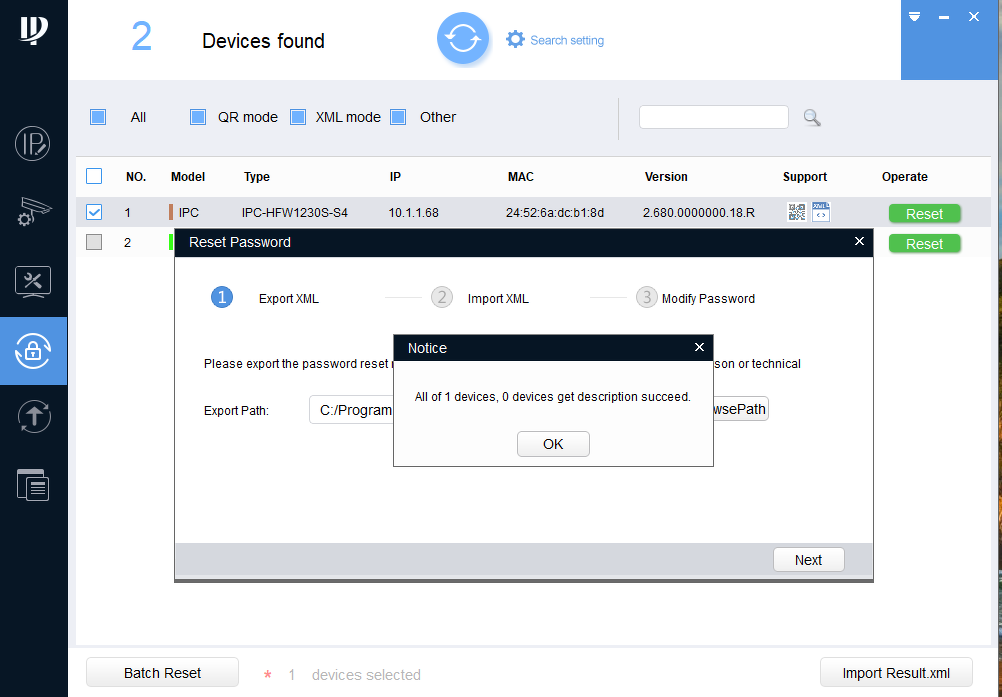Viewport: 1002px width, 697px height.
Task: Open the System Settings tools icon
Action: point(33,282)
